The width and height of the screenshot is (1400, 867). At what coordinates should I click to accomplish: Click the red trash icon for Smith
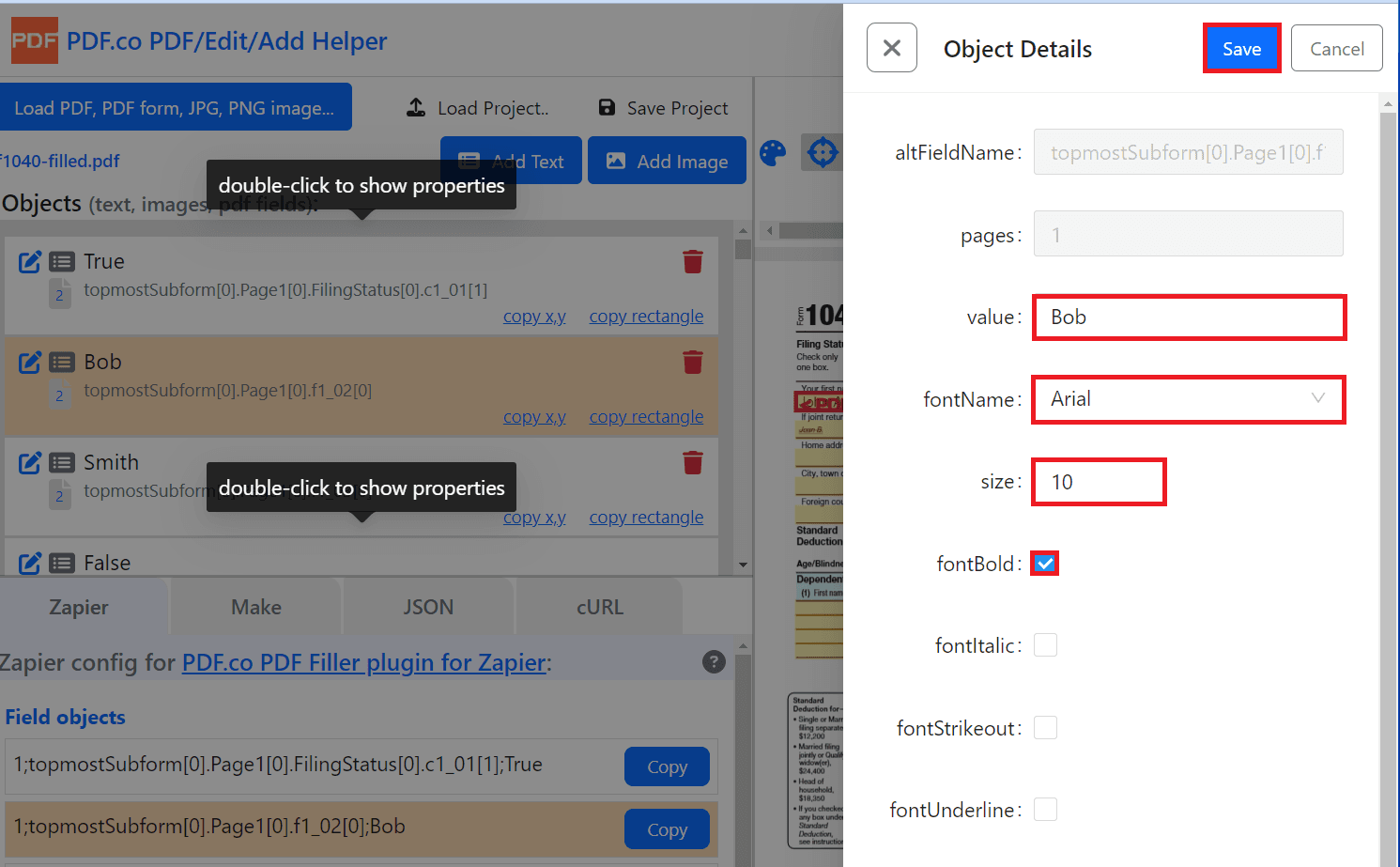[x=693, y=463]
